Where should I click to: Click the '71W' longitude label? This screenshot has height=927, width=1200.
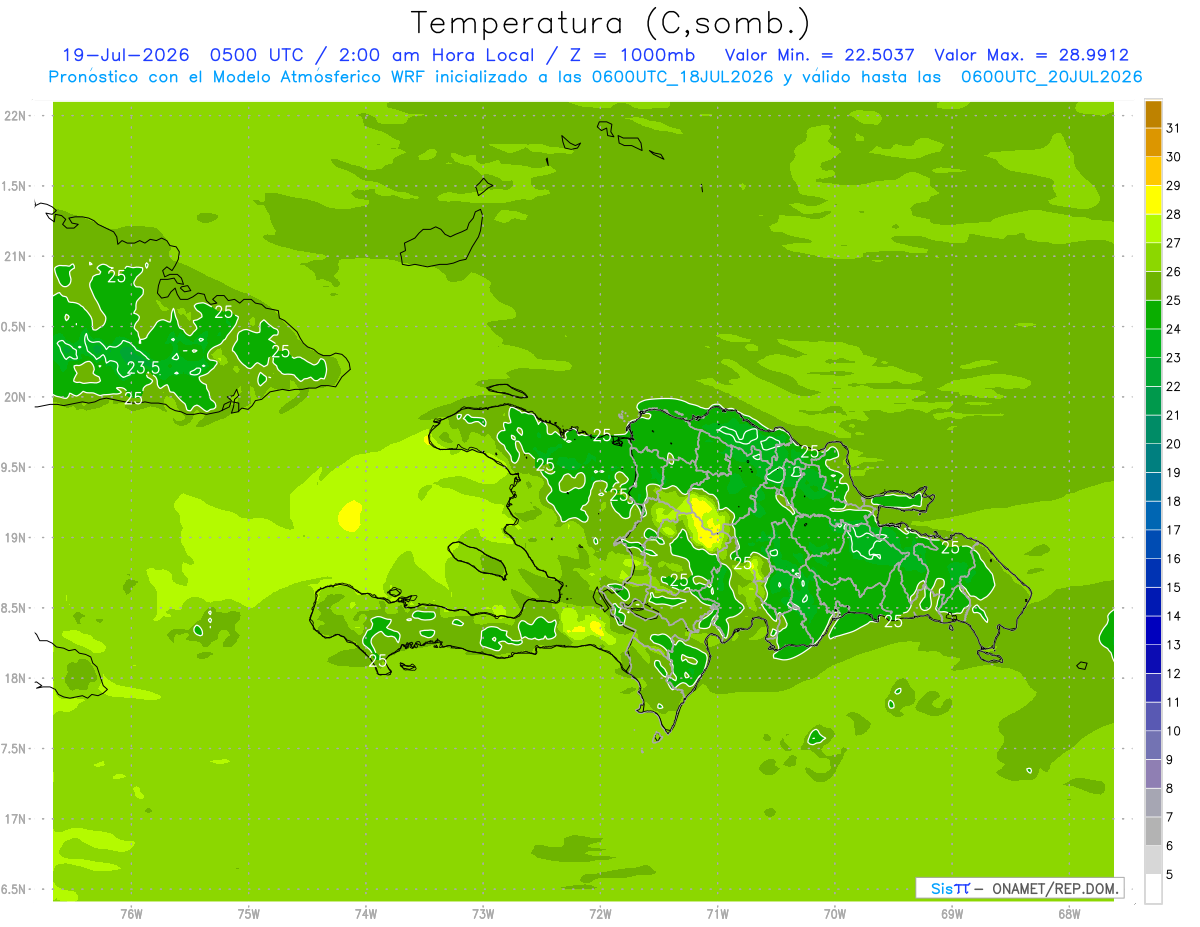[x=717, y=914]
